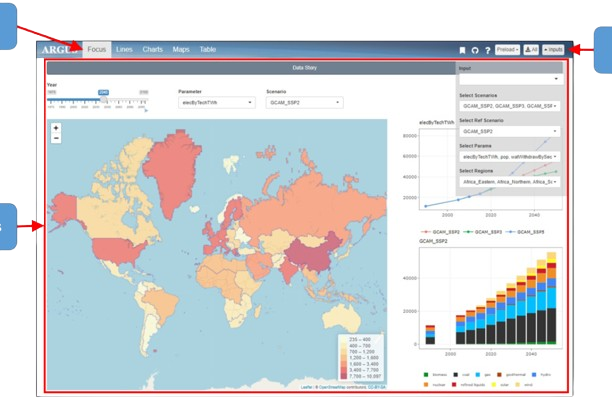Open the Preload dropdown
This screenshot has height=408, width=612.
(507, 49)
